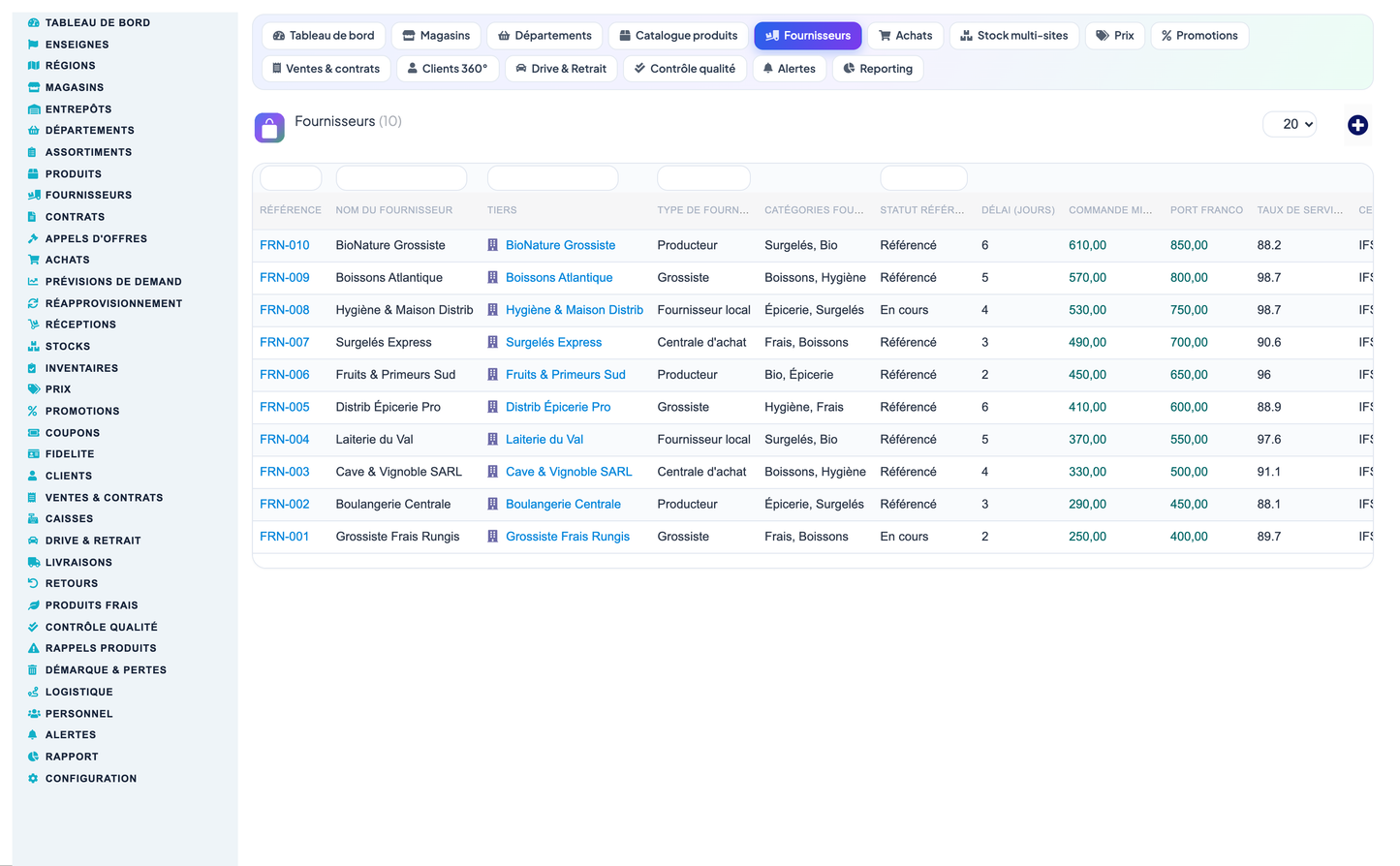
Task: Add a new supplier with plus button
Action: click(x=1357, y=125)
